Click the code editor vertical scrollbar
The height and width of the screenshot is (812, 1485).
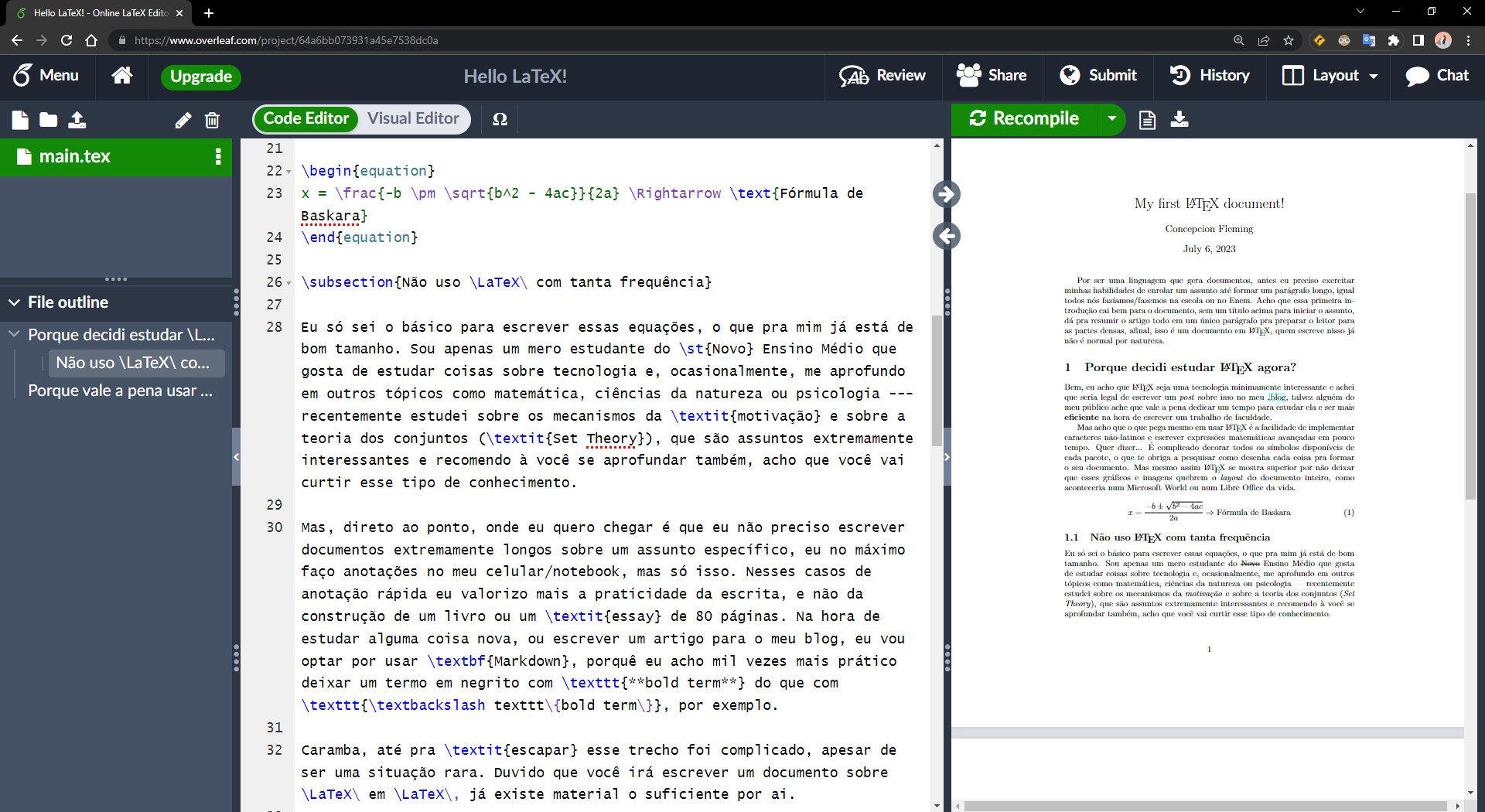937,380
